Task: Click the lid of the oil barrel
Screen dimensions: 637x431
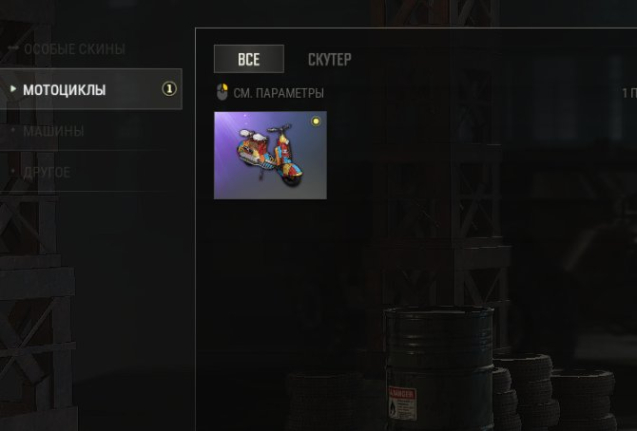Action: [439, 314]
